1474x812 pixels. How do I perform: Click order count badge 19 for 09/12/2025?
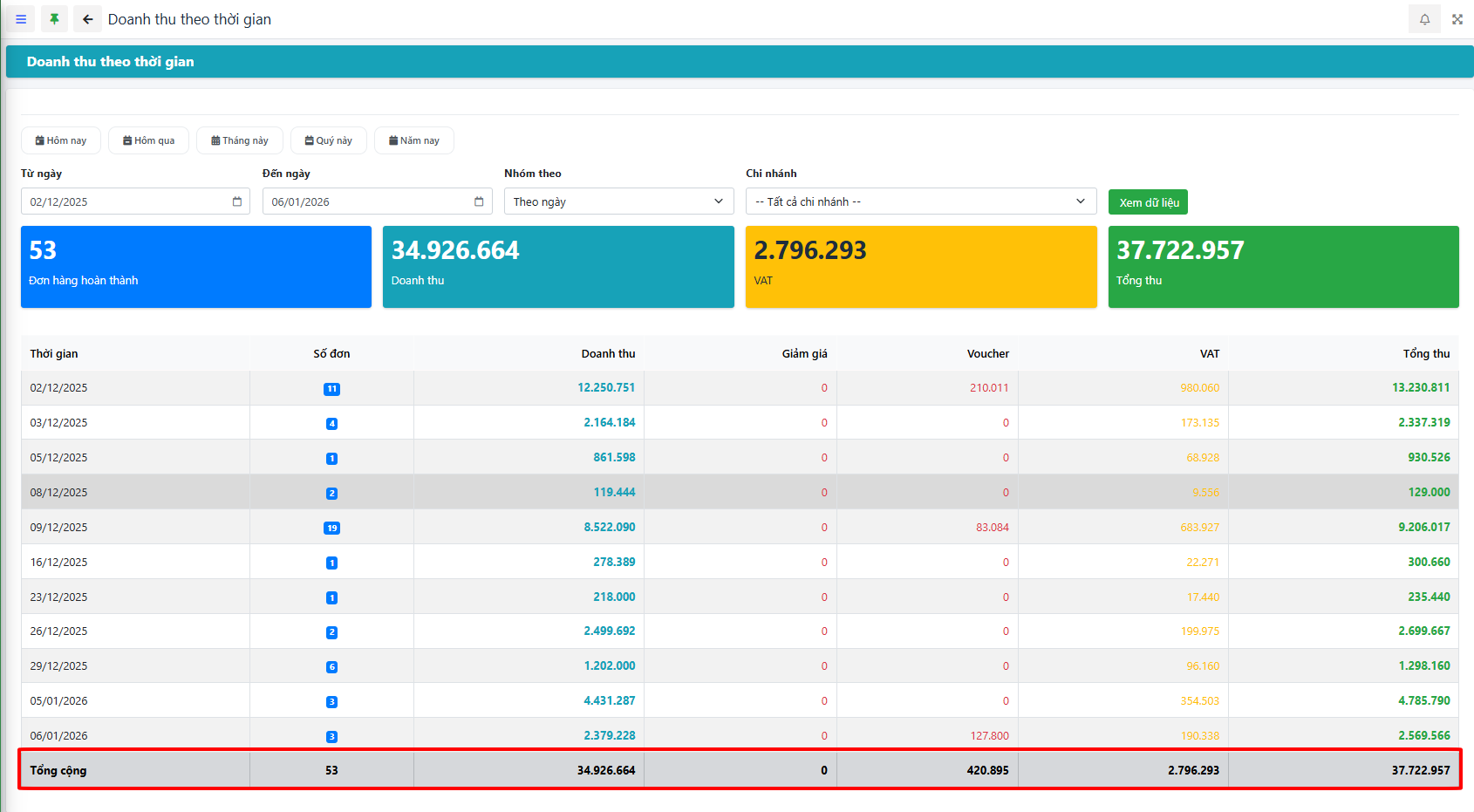pos(331,528)
